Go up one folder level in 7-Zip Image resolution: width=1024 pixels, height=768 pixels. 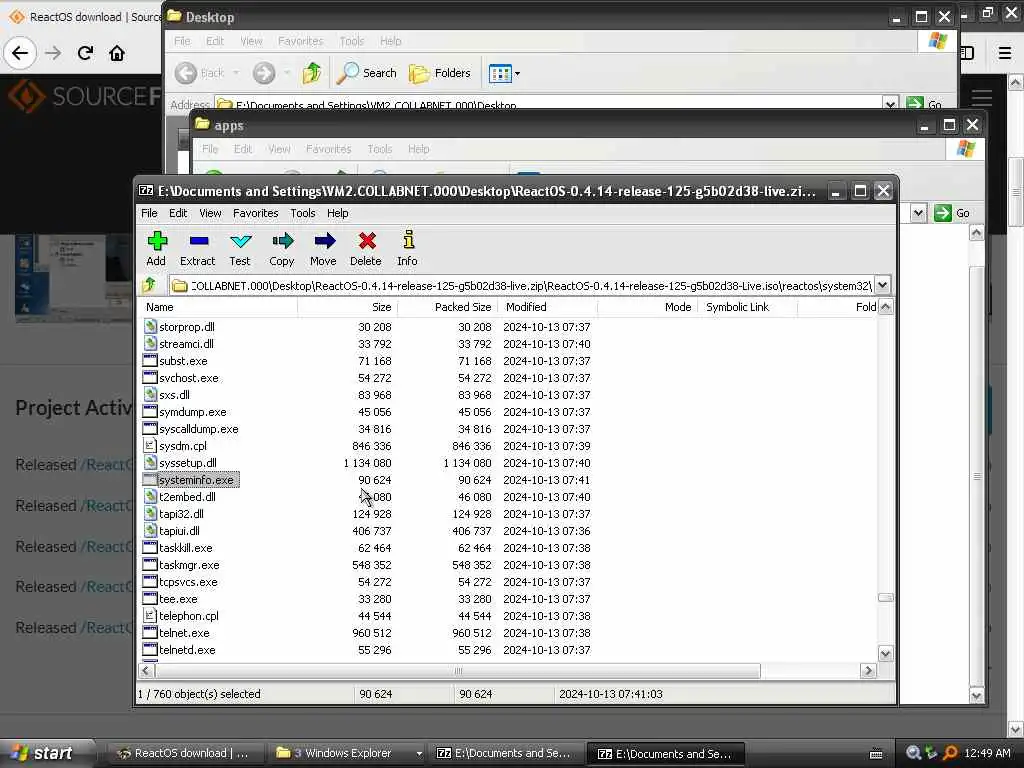click(149, 285)
